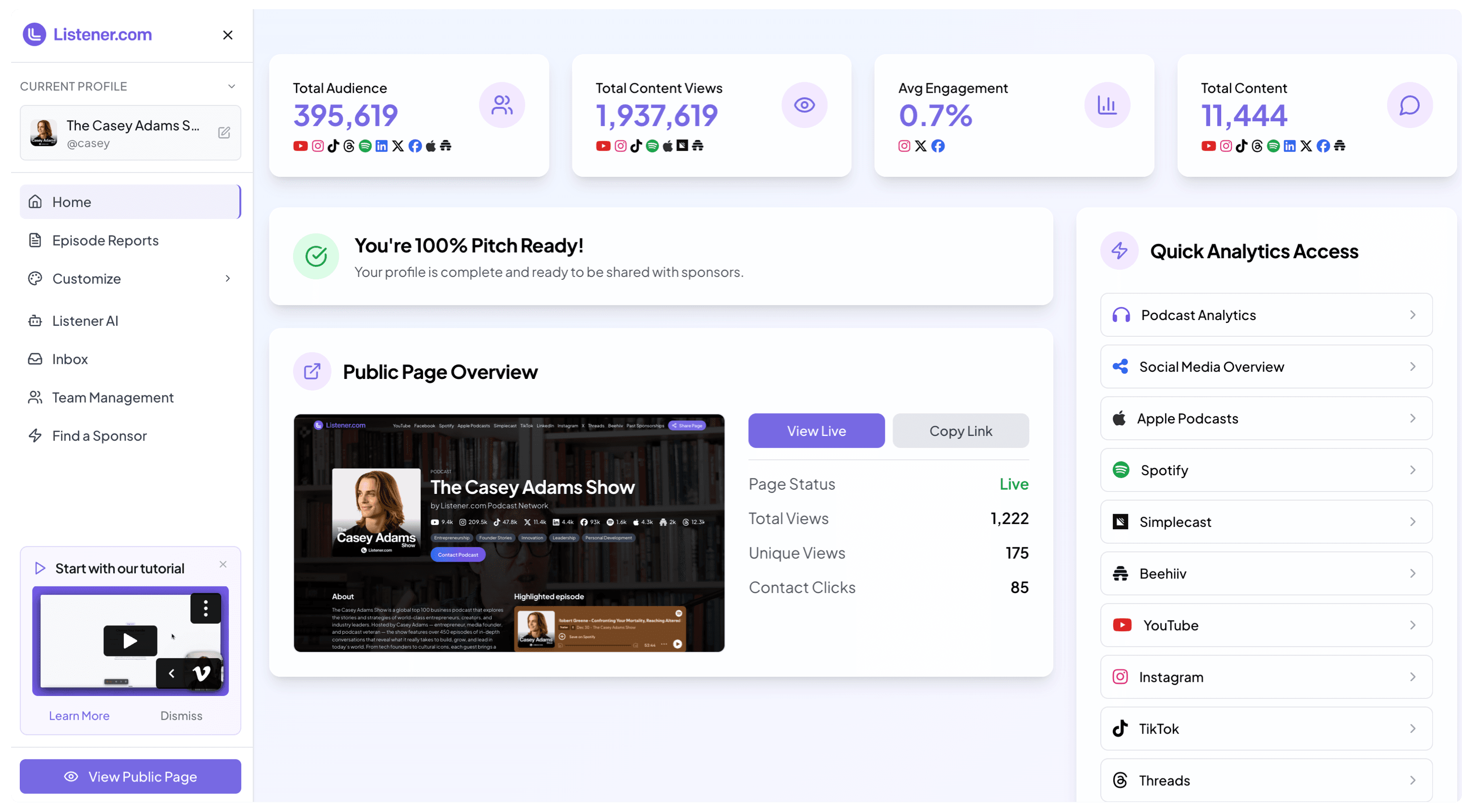The image size is (1474, 812).
Task: Click Dismiss under the tutorial
Action: coord(181,716)
